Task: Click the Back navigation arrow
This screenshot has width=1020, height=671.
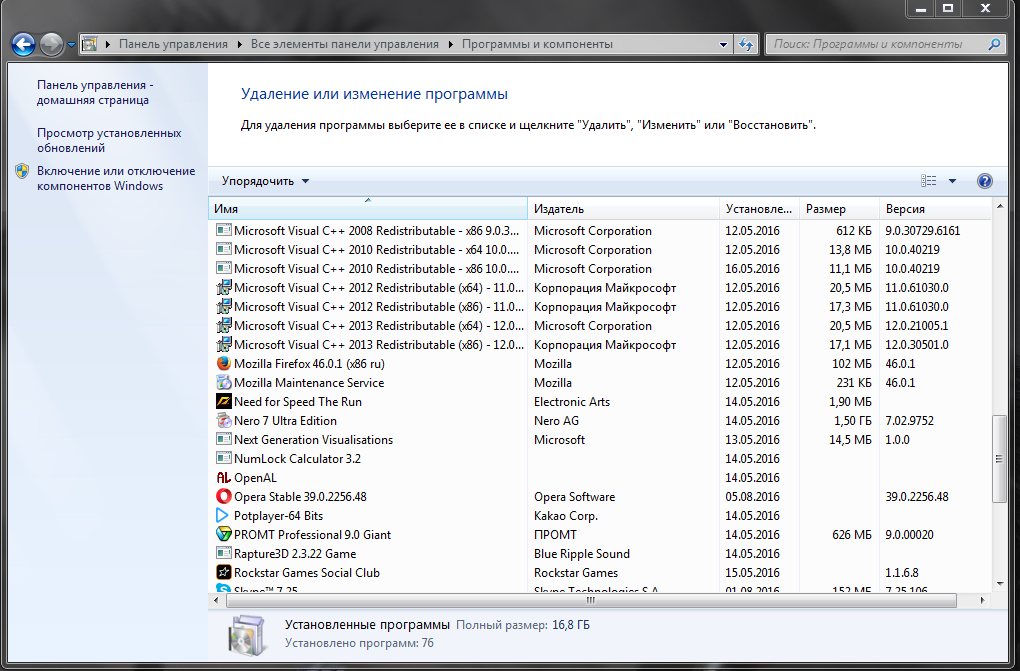Action: click(x=23, y=44)
